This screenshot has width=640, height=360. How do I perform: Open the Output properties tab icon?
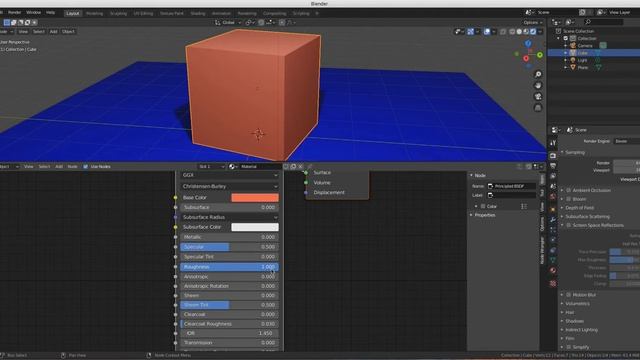pyautogui.click(x=553, y=166)
